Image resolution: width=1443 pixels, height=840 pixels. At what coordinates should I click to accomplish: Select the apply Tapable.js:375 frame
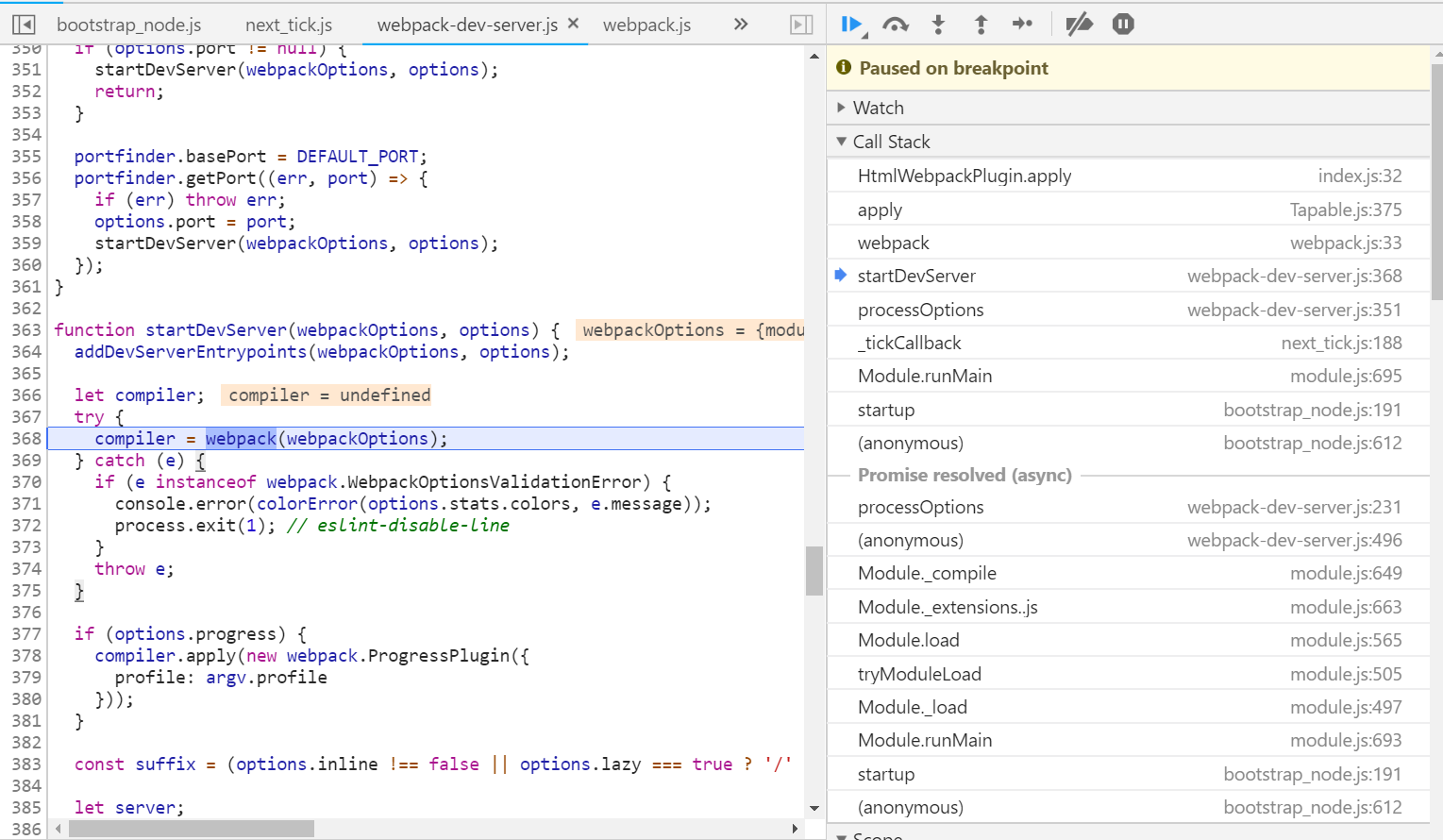click(1129, 210)
